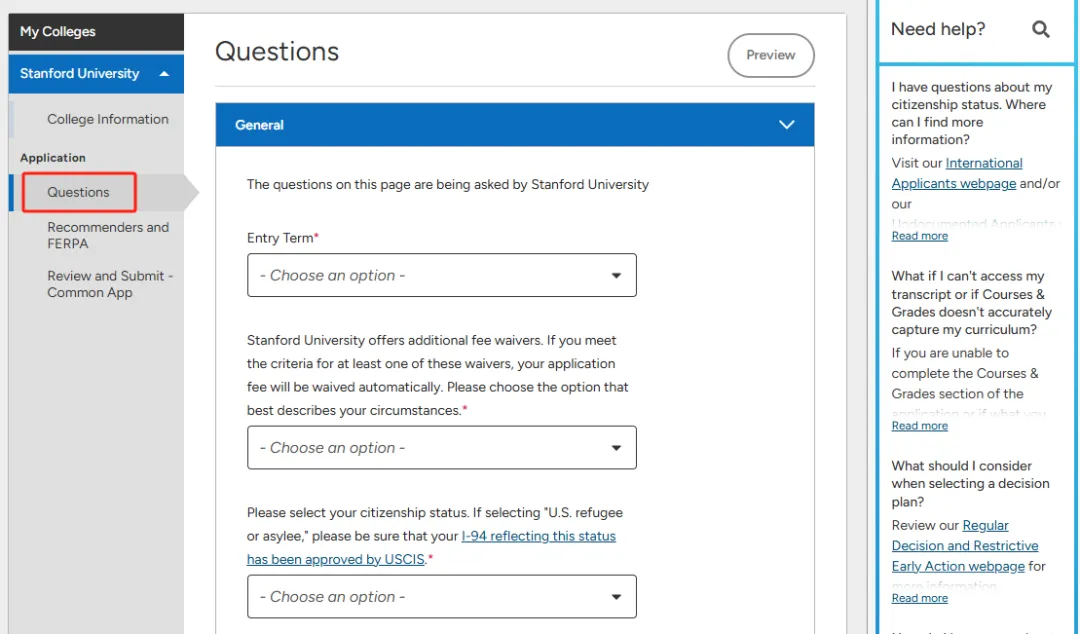This screenshot has height=634, width=1080.
Task: Open College Information in sidebar
Action: [108, 119]
